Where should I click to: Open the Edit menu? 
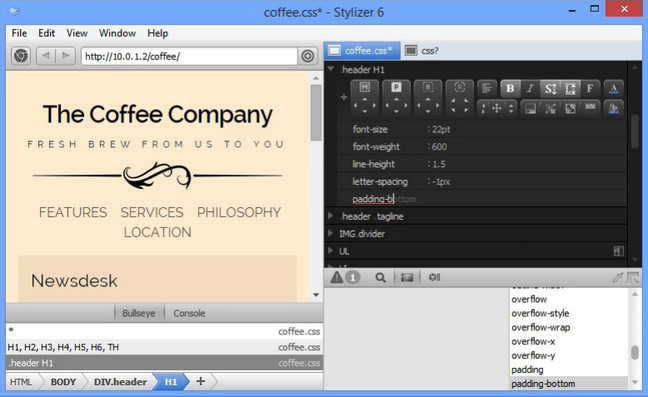coord(46,33)
